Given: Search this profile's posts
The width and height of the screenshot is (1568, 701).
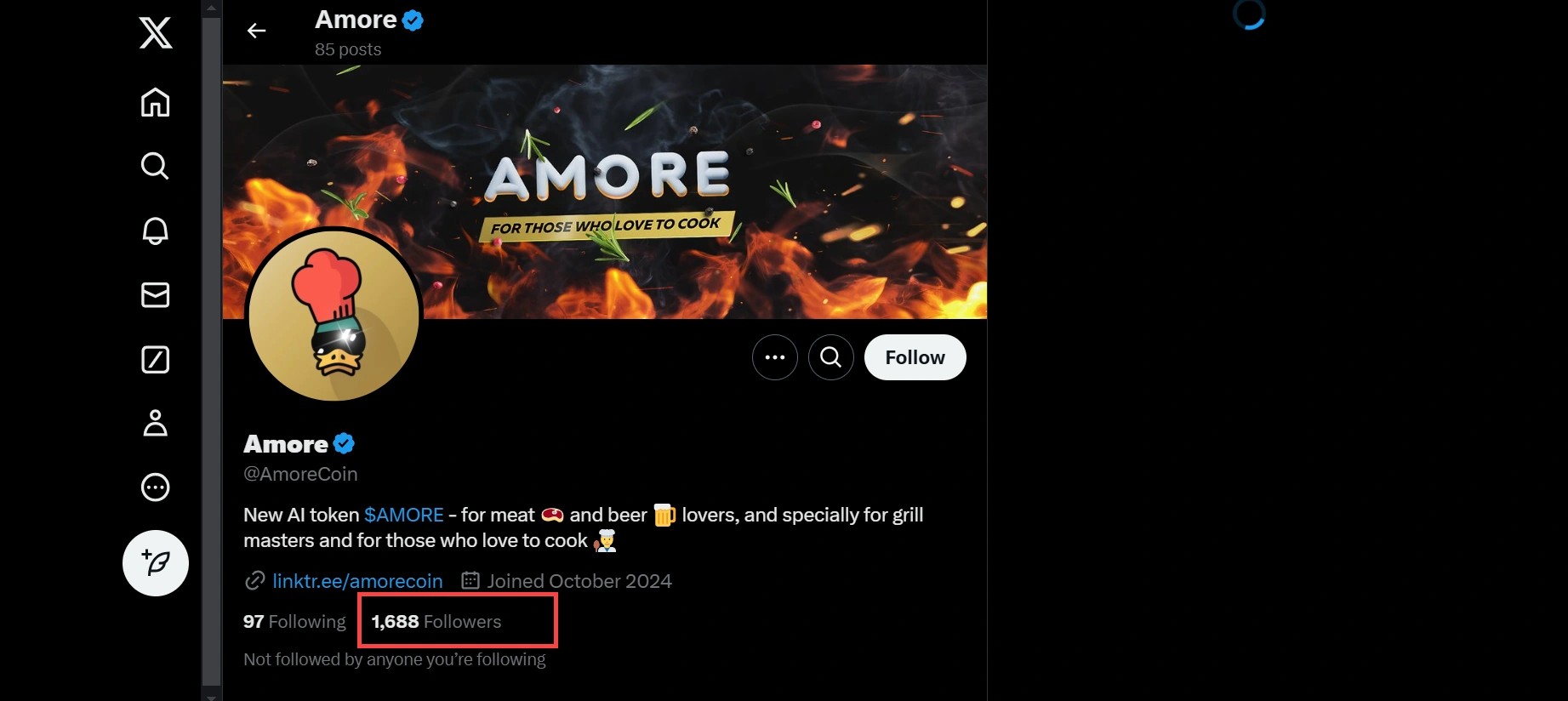Looking at the screenshot, I should (831, 357).
